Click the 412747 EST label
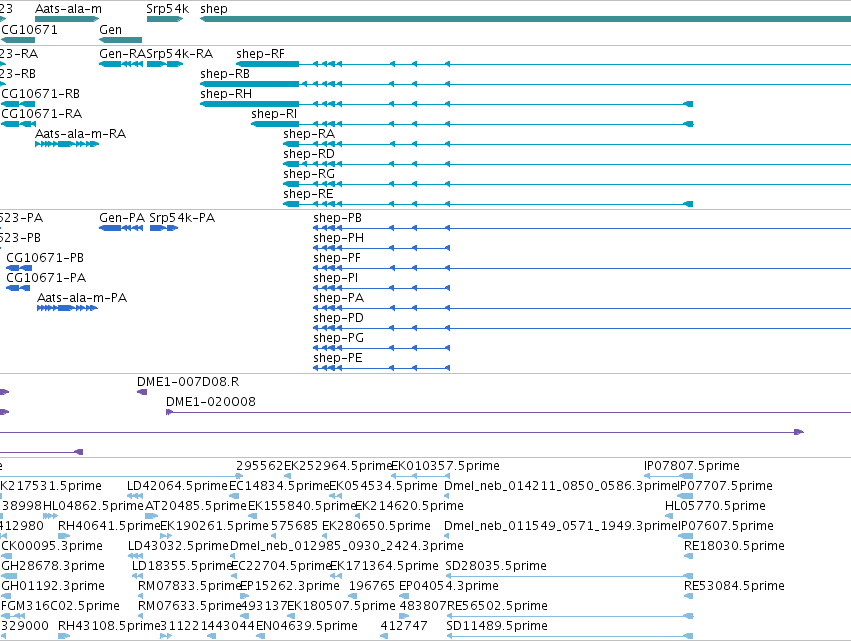 click(x=404, y=626)
